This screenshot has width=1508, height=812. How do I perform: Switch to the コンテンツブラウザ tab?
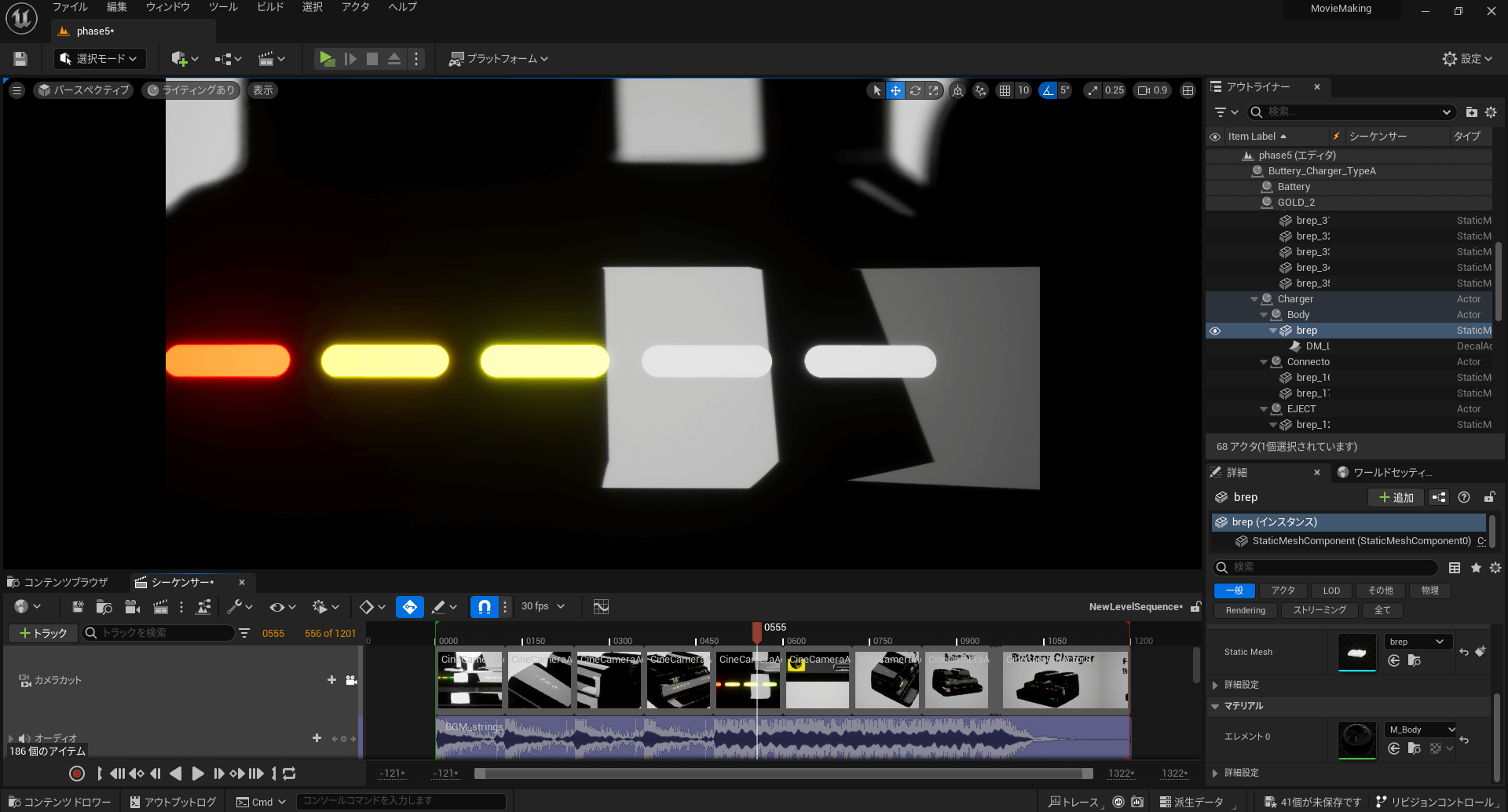pyautogui.click(x=58, y=582)
